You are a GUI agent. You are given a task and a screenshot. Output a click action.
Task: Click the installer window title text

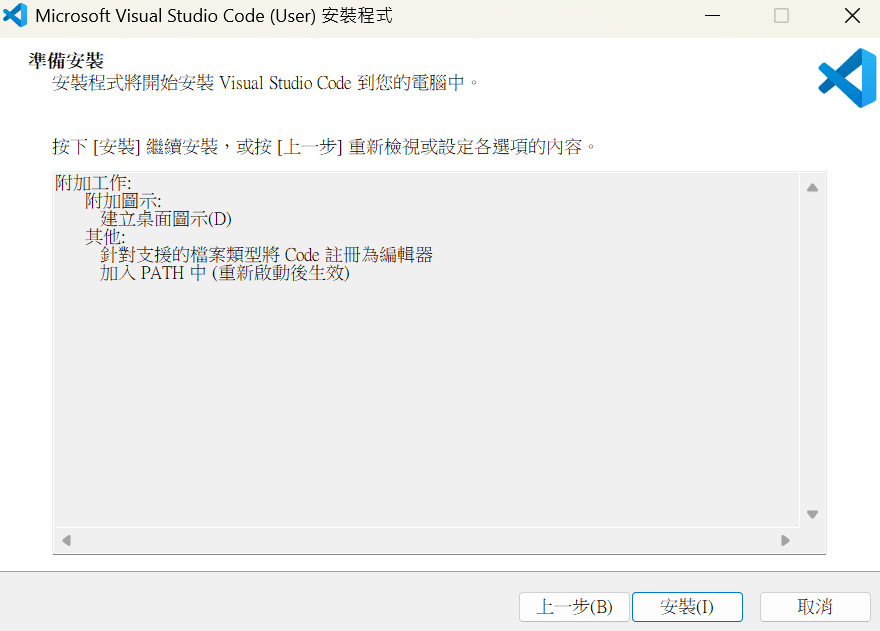point(214,16)
